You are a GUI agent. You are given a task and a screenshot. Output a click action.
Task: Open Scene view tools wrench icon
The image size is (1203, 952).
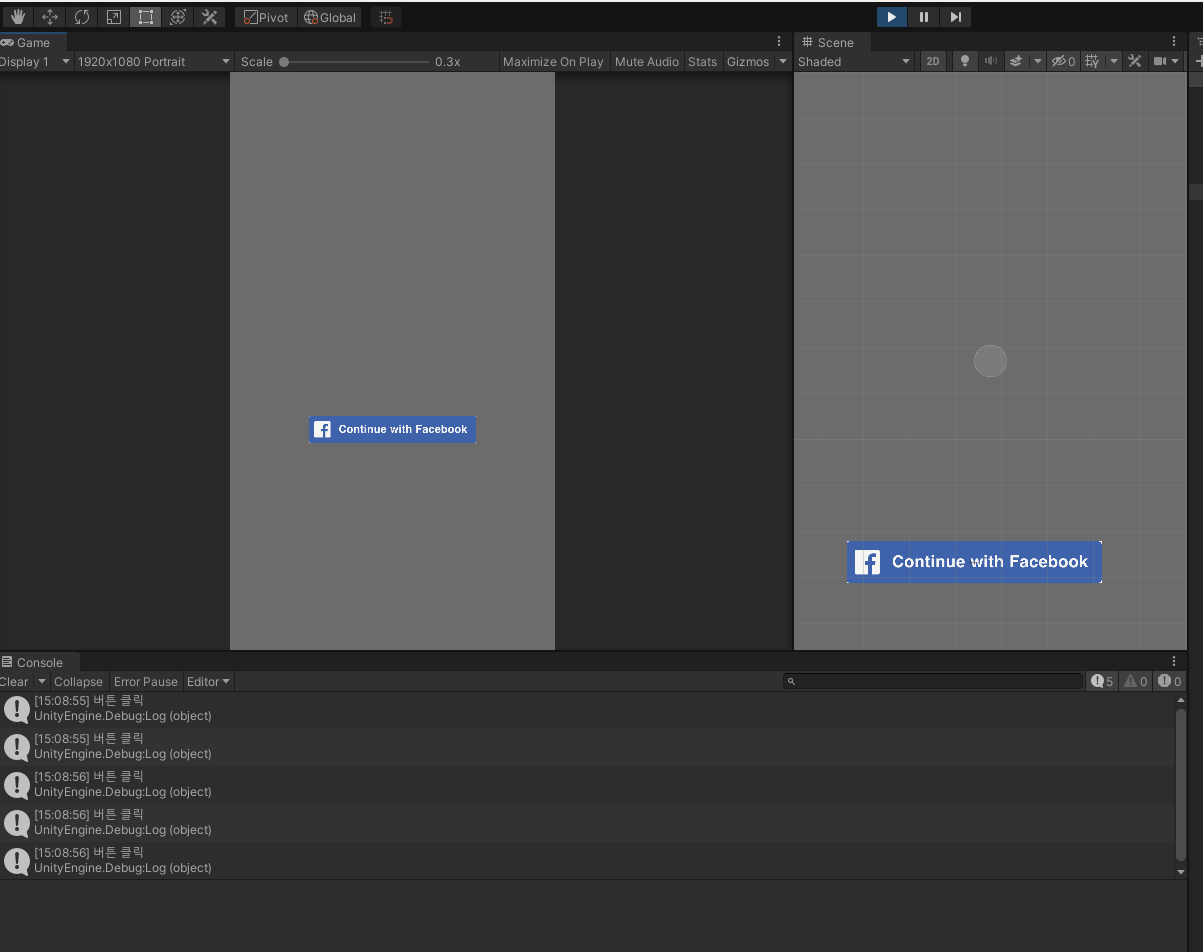point(1134,61)
